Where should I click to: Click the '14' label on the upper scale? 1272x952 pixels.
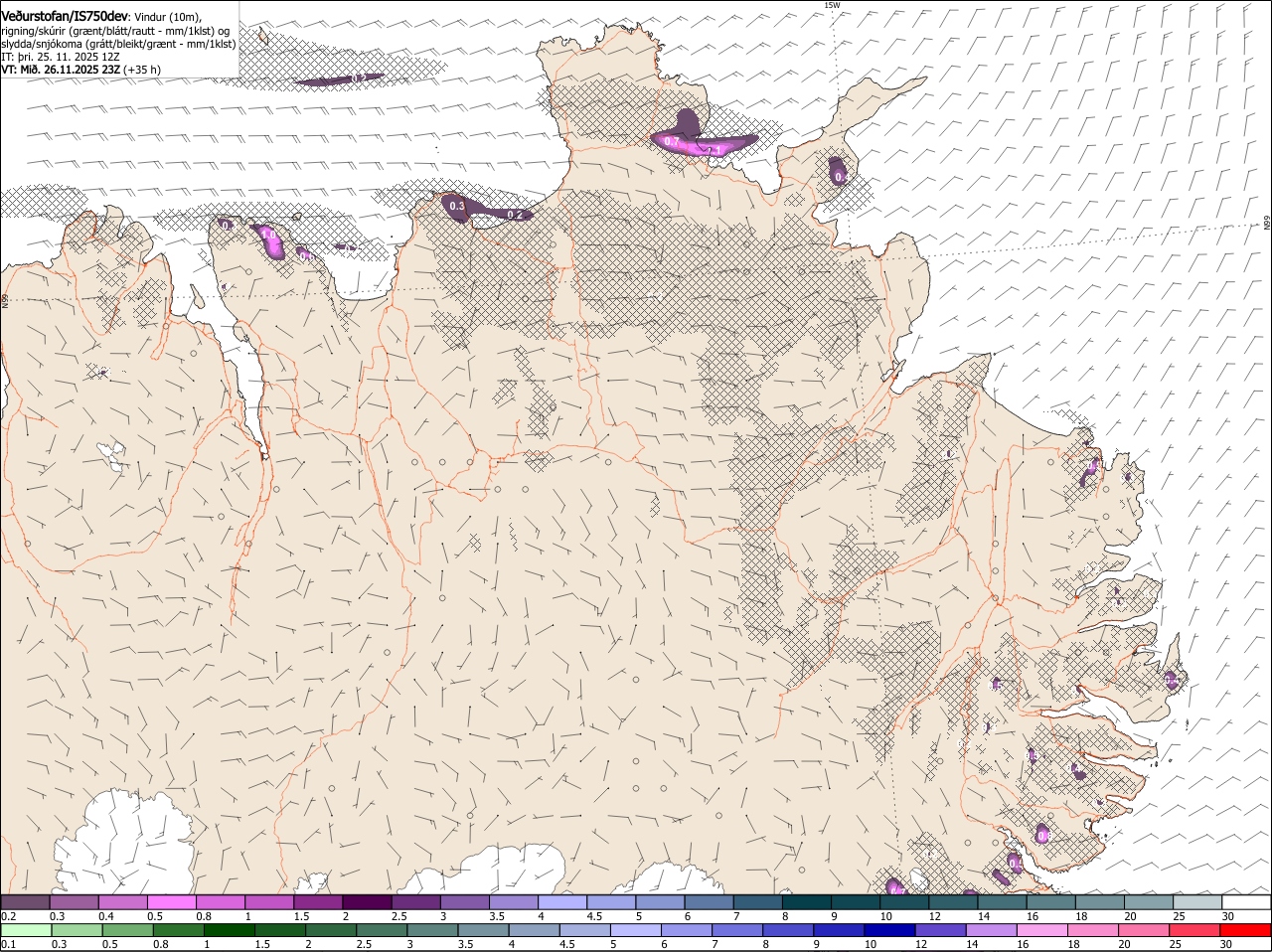(x=984, y=916)
